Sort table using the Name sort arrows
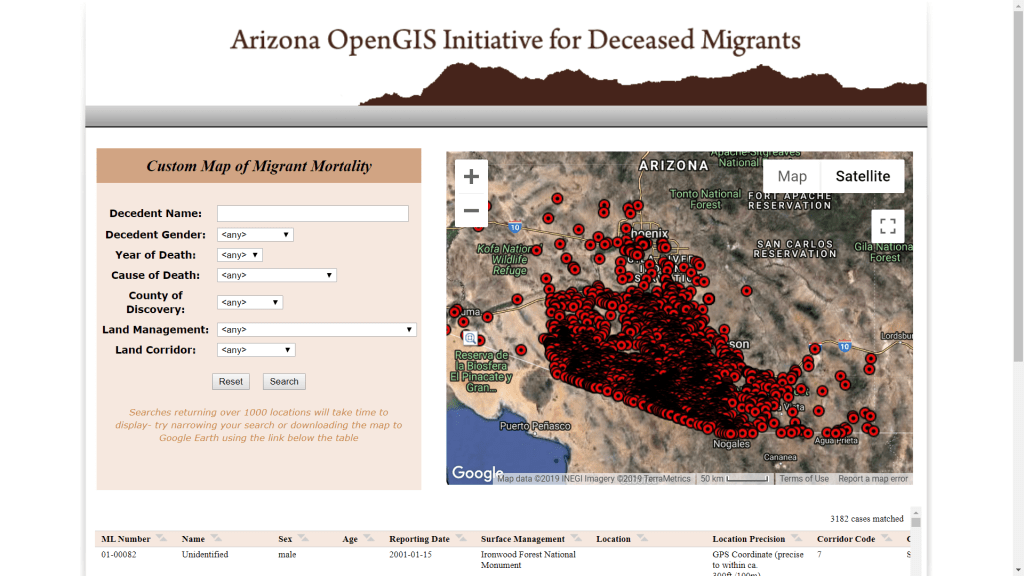The height and width of the screenshot is (576, 1024). [215, 539]
